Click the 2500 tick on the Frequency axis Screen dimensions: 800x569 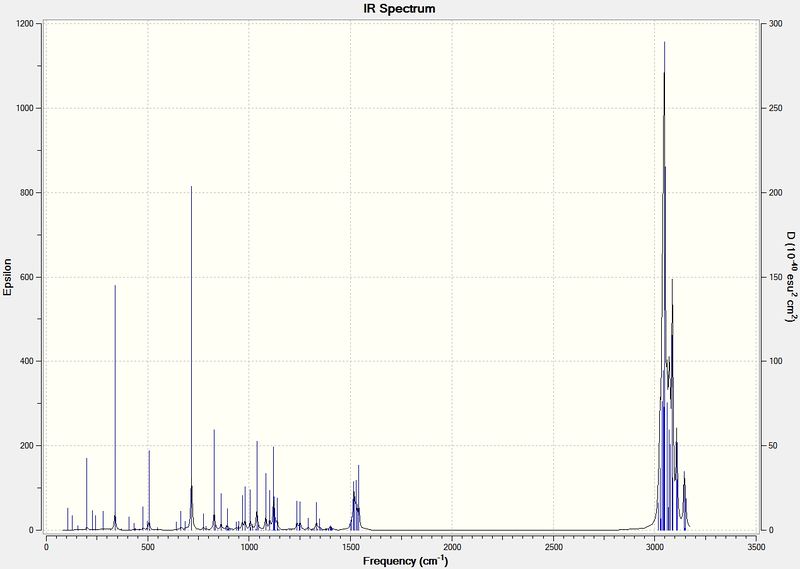(554, 547)
